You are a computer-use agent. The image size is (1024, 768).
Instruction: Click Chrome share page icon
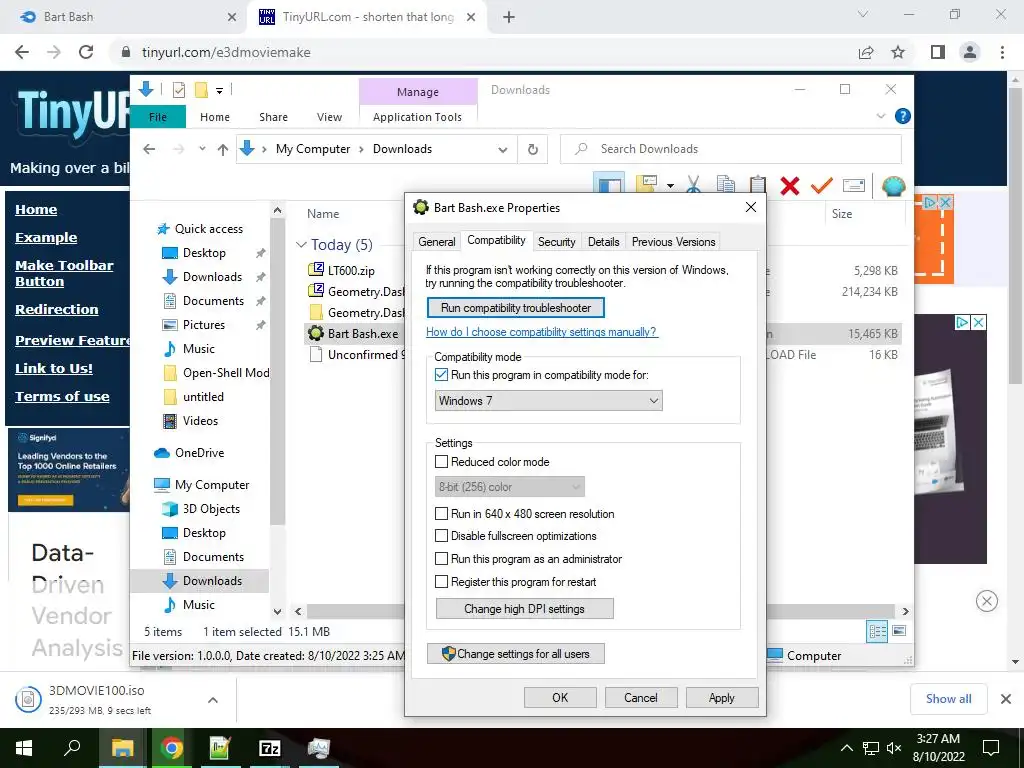pyautogui.click(x=866, y=52)
